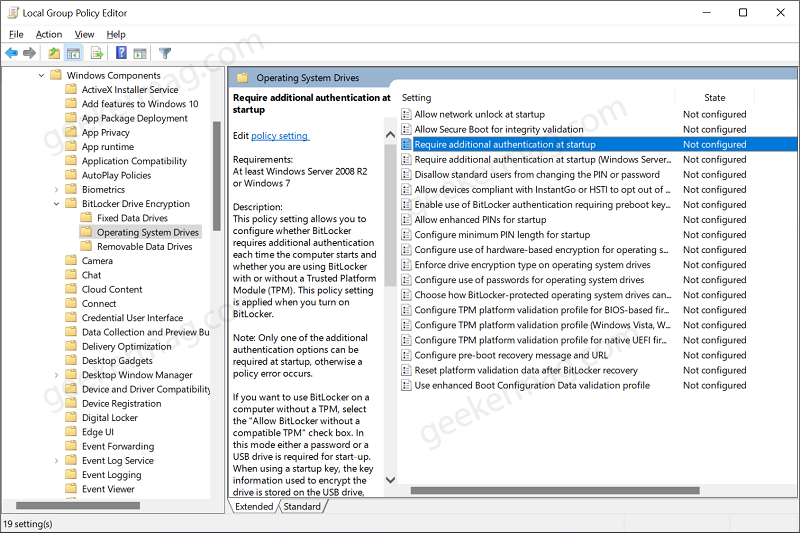Screen dimensions: 800x533
Task: Click the settings list horizontal scrollbar
Action: [x=555, y=490]
